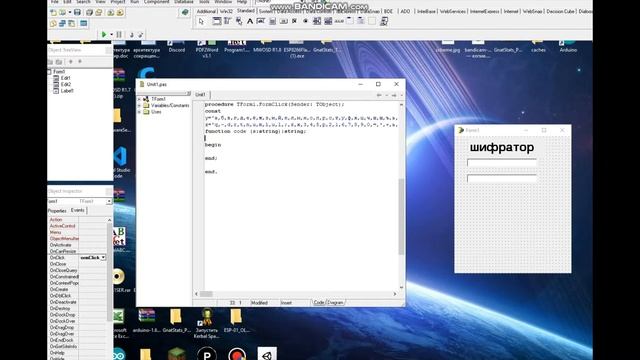This screenshot has height=360, width=640.
Task: Switch to the InterBase palette tab
Action: click(427, 11)
